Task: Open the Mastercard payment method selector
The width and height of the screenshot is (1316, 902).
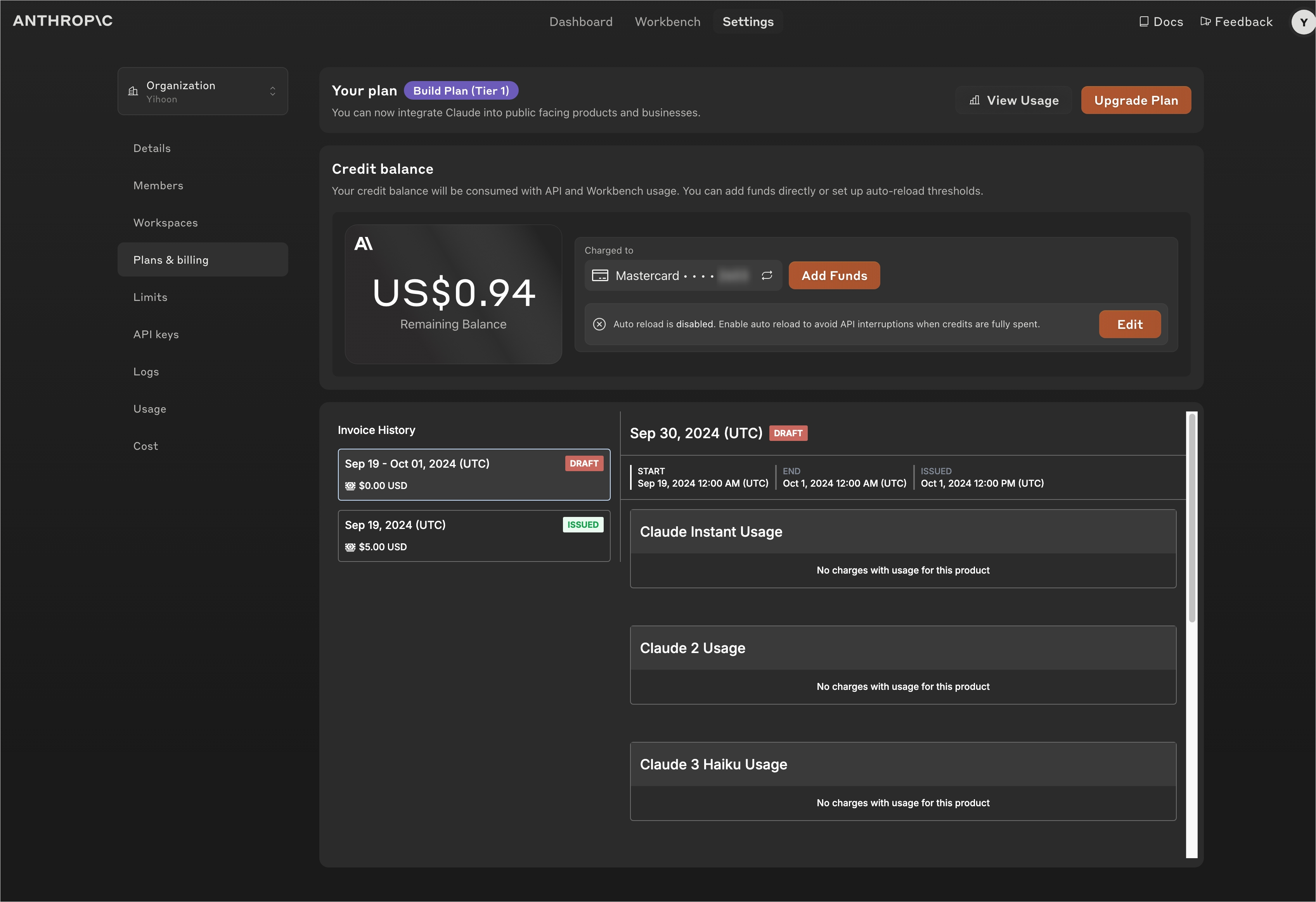Action: [674, 276]
